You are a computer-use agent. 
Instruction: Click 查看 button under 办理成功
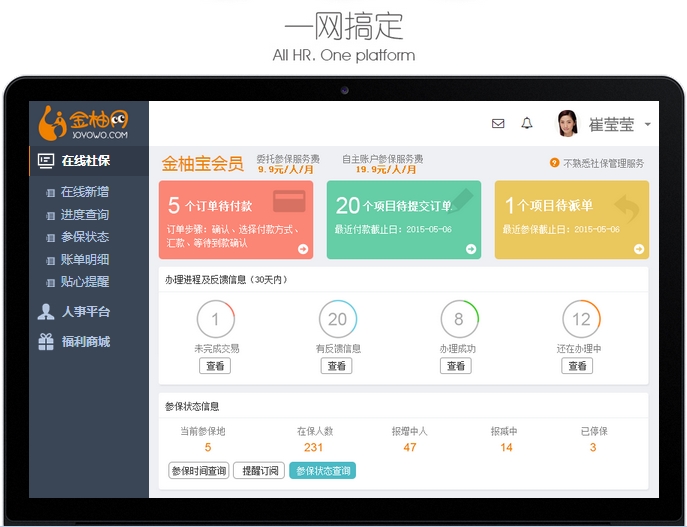click(x=458, y=366)
